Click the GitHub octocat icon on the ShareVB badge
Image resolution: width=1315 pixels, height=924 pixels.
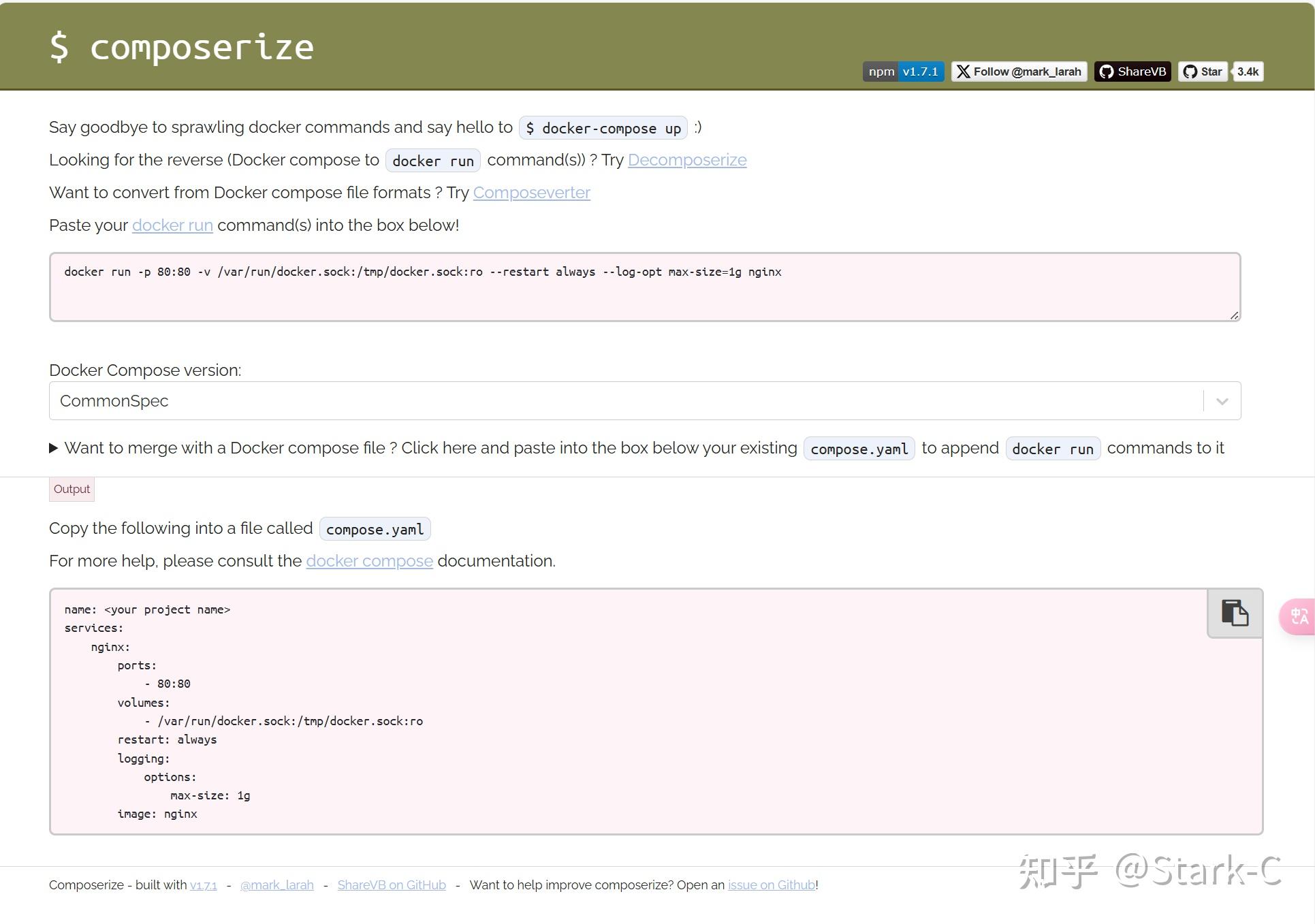(x=1107, y=71)
